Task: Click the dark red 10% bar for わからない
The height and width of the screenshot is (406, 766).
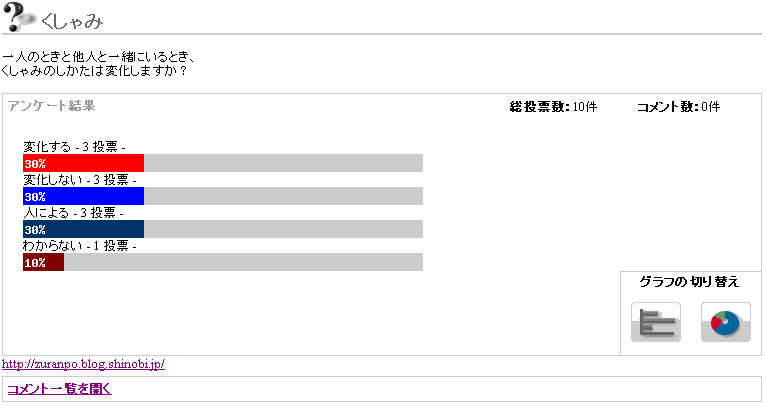Action: 43,262
